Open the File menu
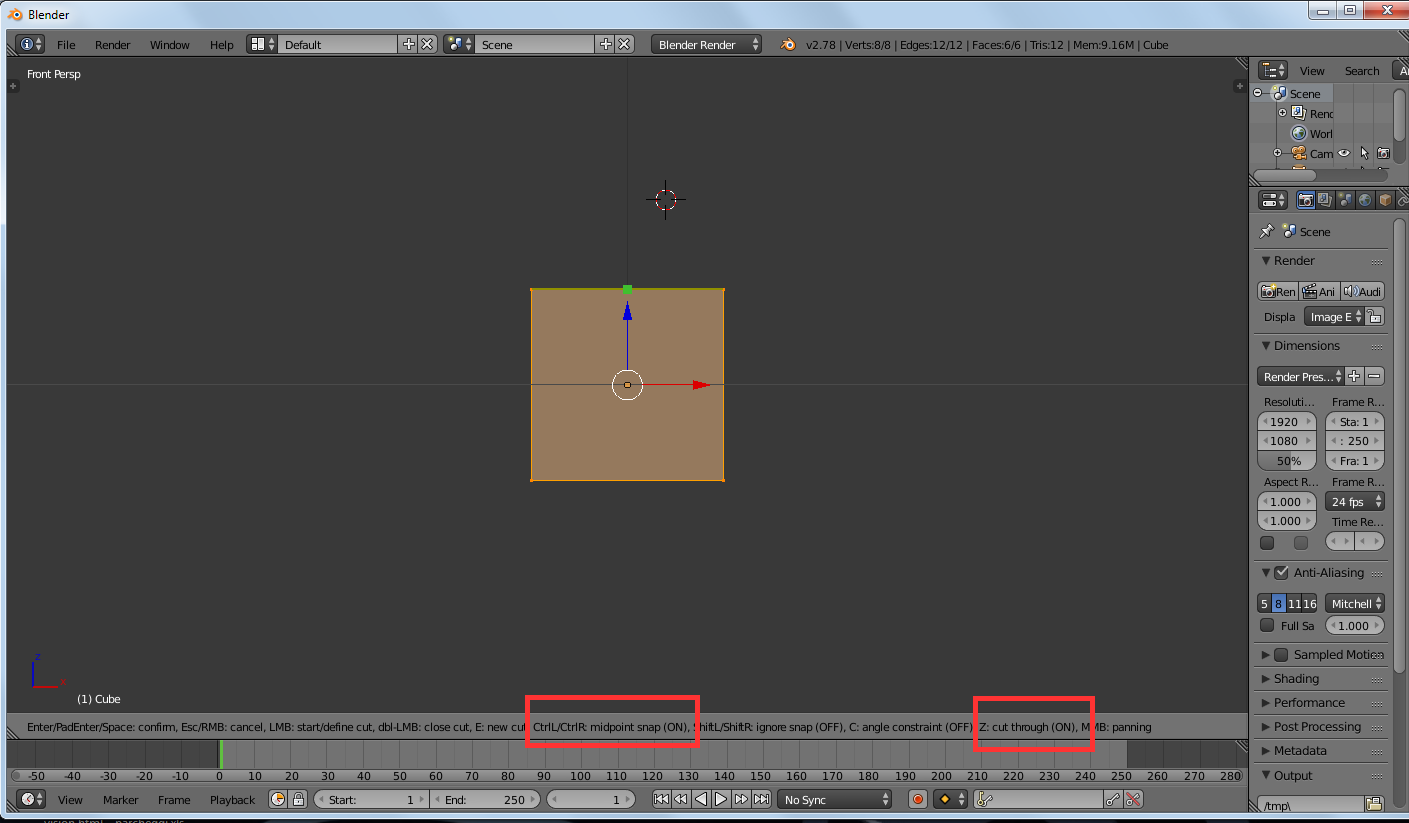The image size is (1409, 823). click(66, 45)
